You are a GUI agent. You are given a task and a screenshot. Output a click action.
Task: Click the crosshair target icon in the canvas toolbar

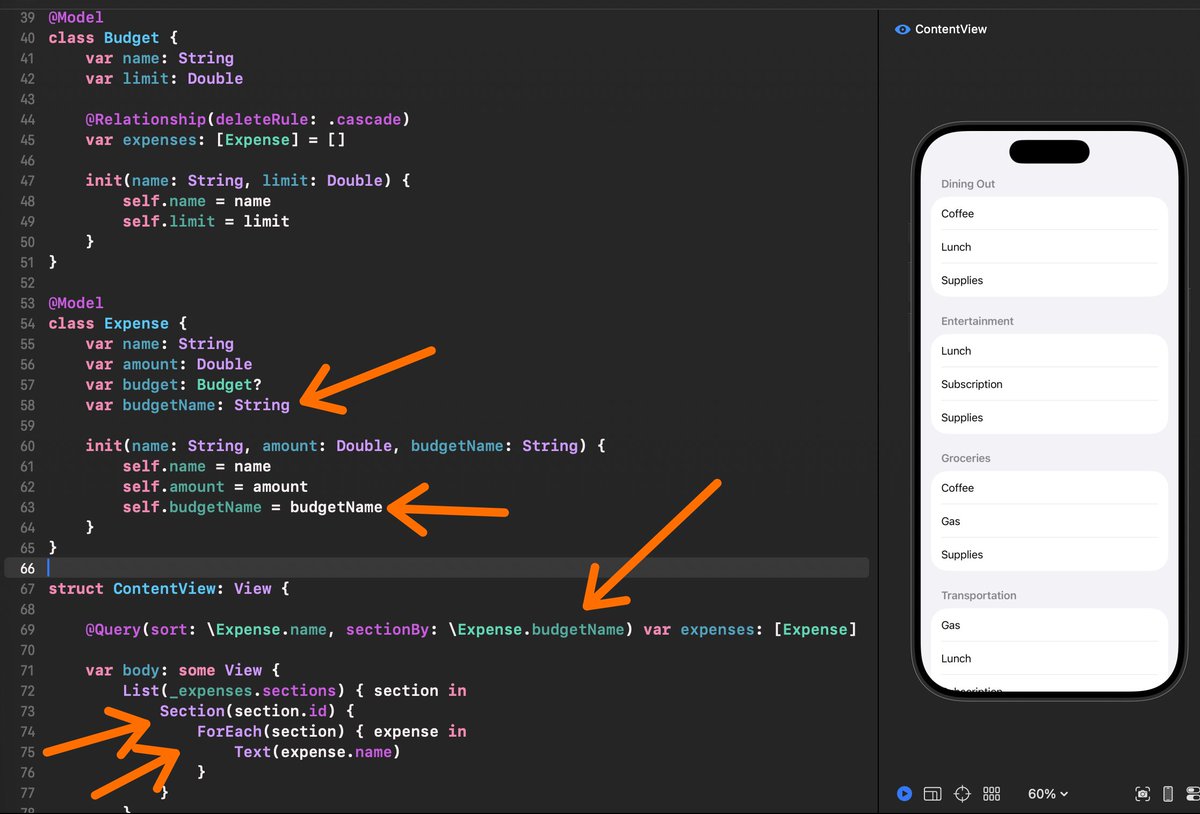pos(962,794)
